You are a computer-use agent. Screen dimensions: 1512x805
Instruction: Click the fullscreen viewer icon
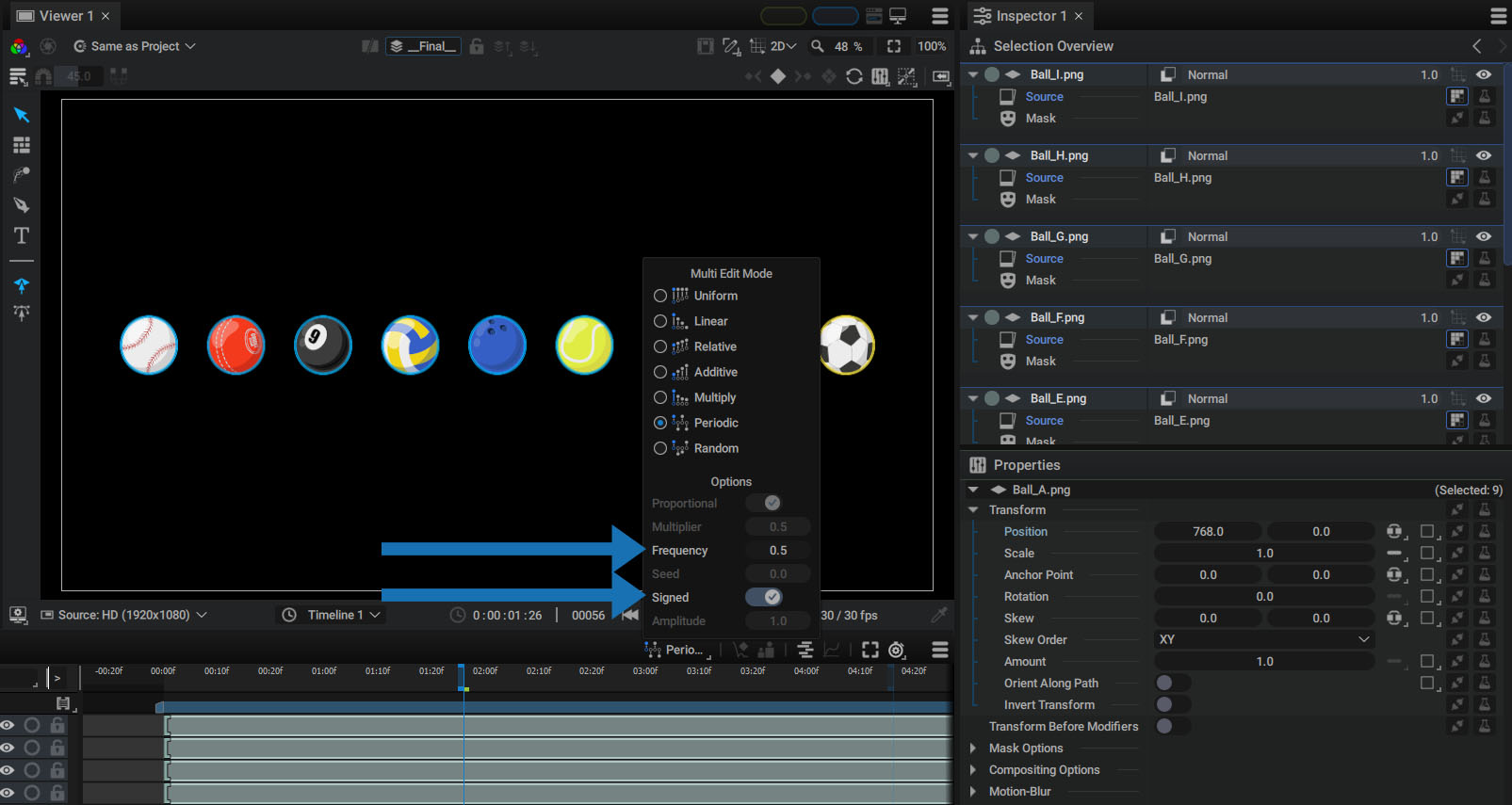pos(894,46)
